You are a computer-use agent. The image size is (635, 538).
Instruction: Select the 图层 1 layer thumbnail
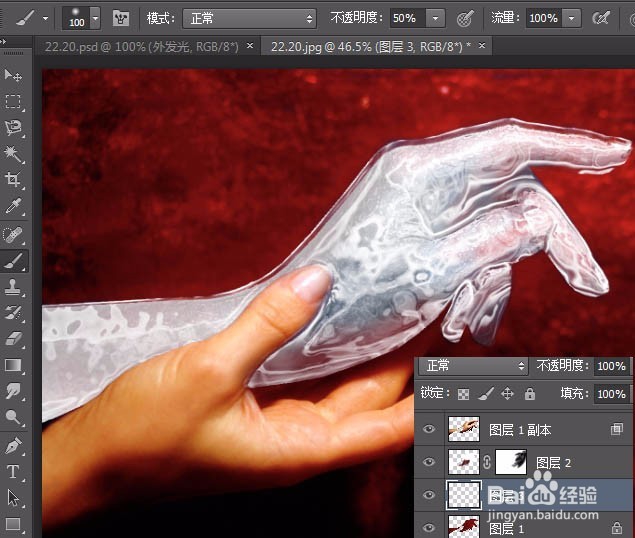click(464, 526)
